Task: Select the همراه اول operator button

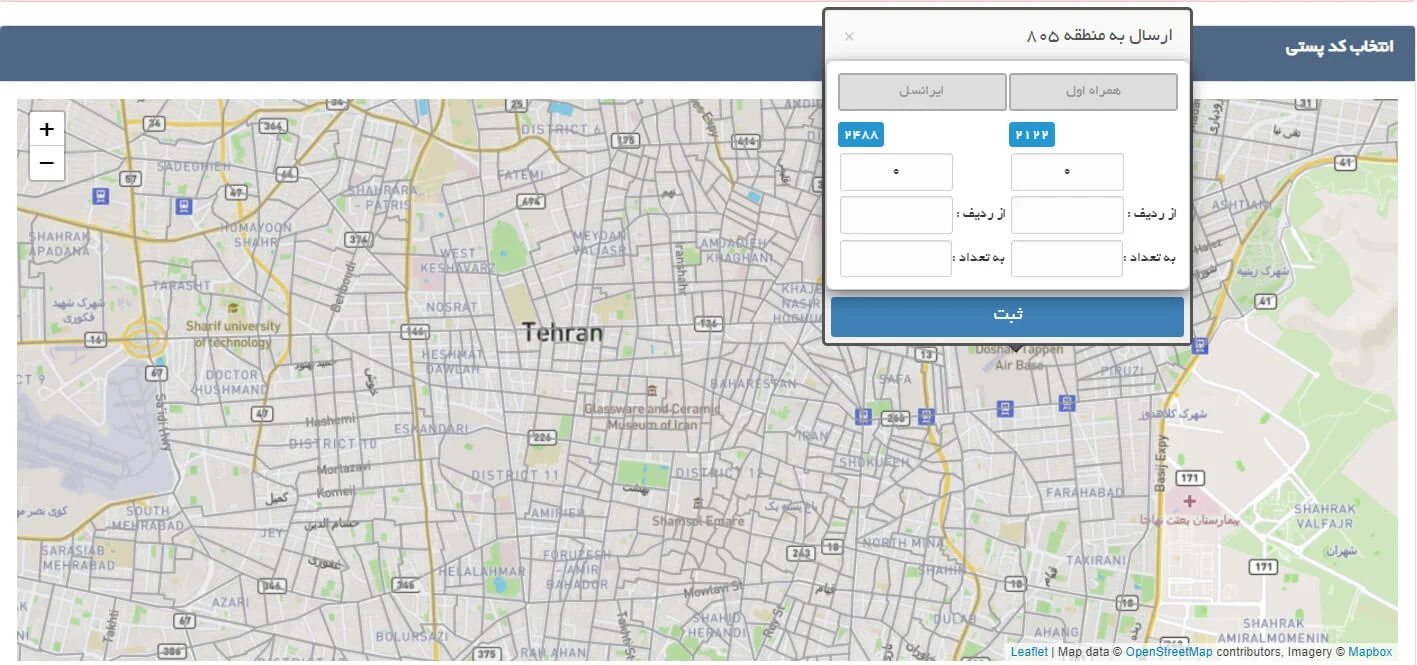Action: (x=1093, y=92)
